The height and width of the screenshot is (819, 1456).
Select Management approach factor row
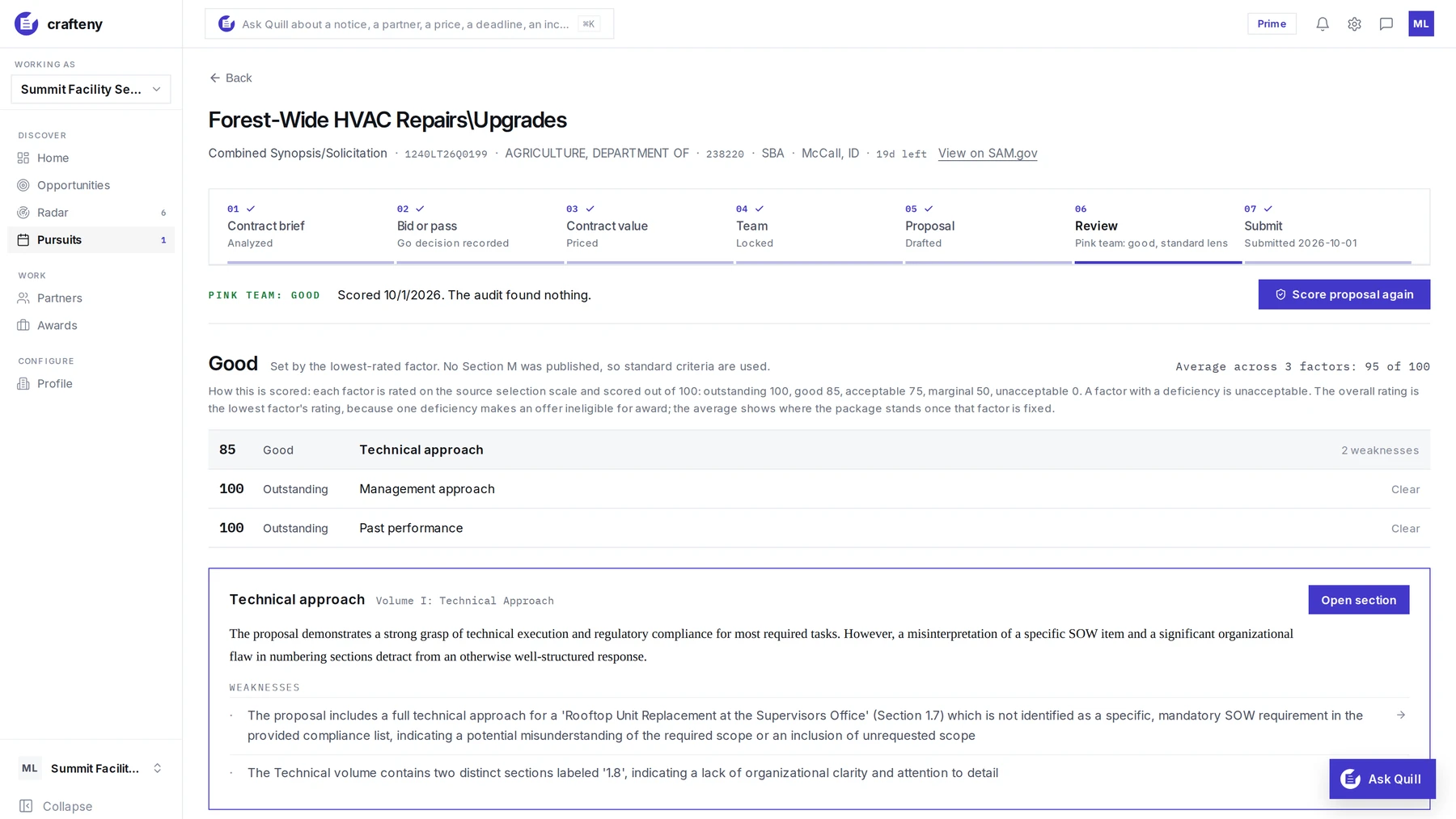[819, 489]
